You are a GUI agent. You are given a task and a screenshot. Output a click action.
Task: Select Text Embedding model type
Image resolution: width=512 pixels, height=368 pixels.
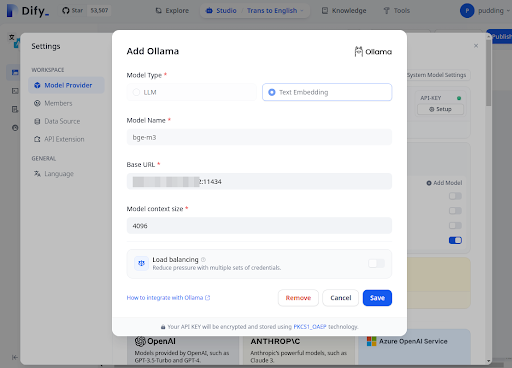point(327,92)
